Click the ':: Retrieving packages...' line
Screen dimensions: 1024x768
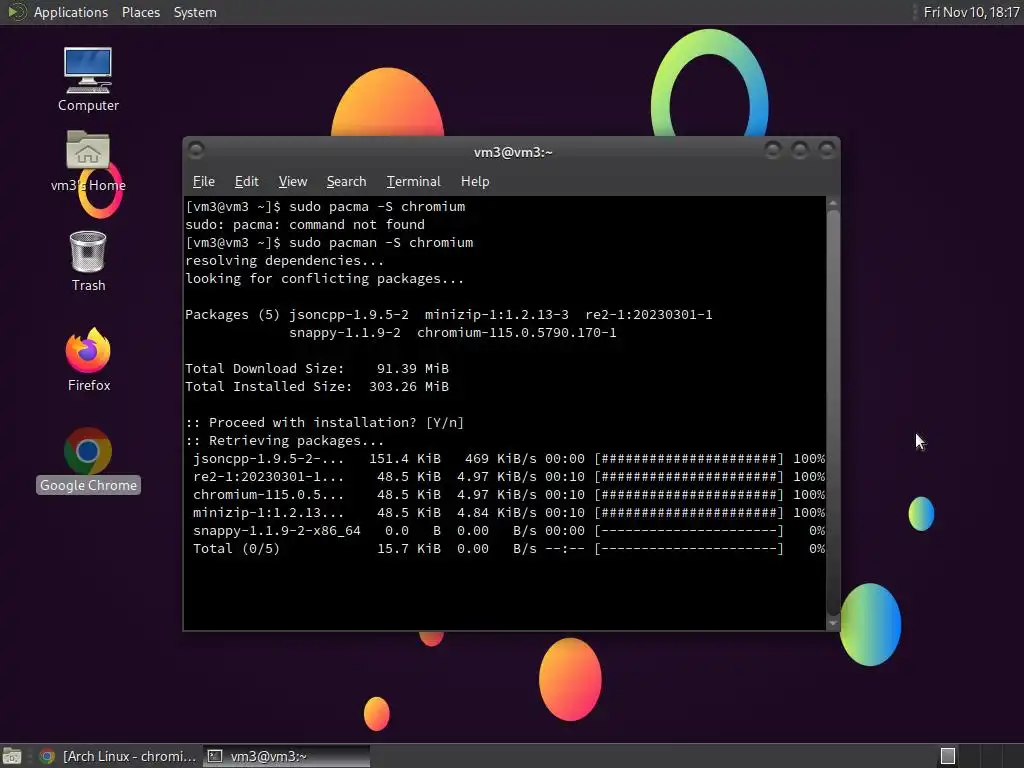pyautogui.click(x=284, y=441)
